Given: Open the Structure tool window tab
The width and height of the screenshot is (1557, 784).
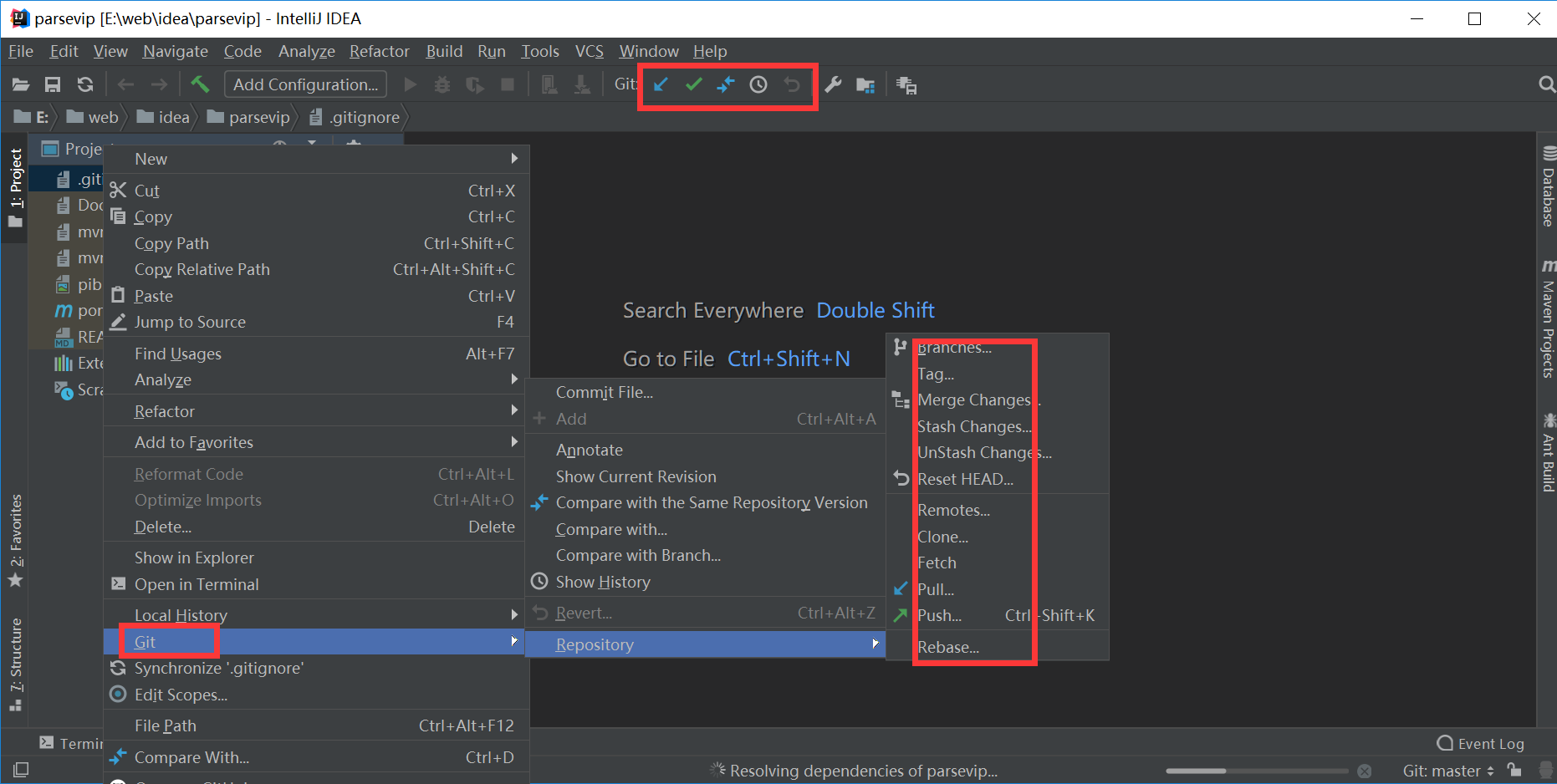Looking at the screenshot, I should [x=15, y=664].
